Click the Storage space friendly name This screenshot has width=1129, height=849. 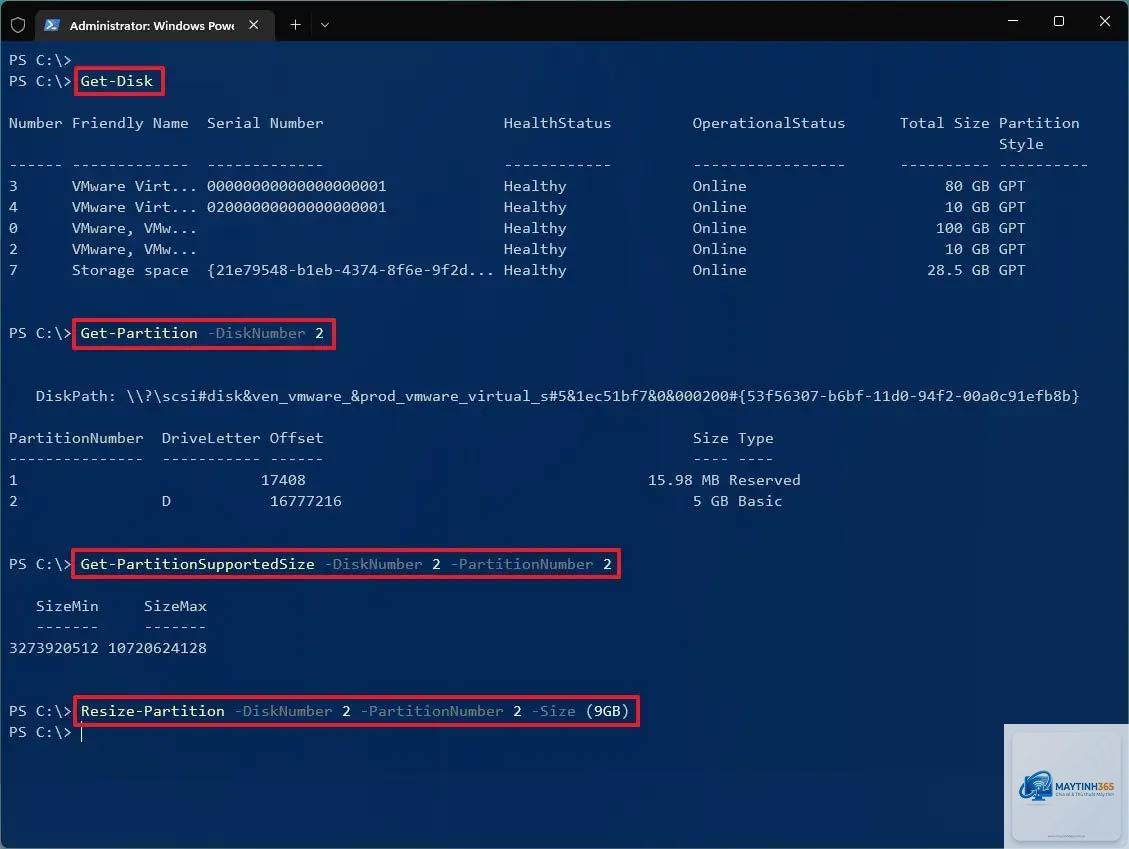point(130,270)
